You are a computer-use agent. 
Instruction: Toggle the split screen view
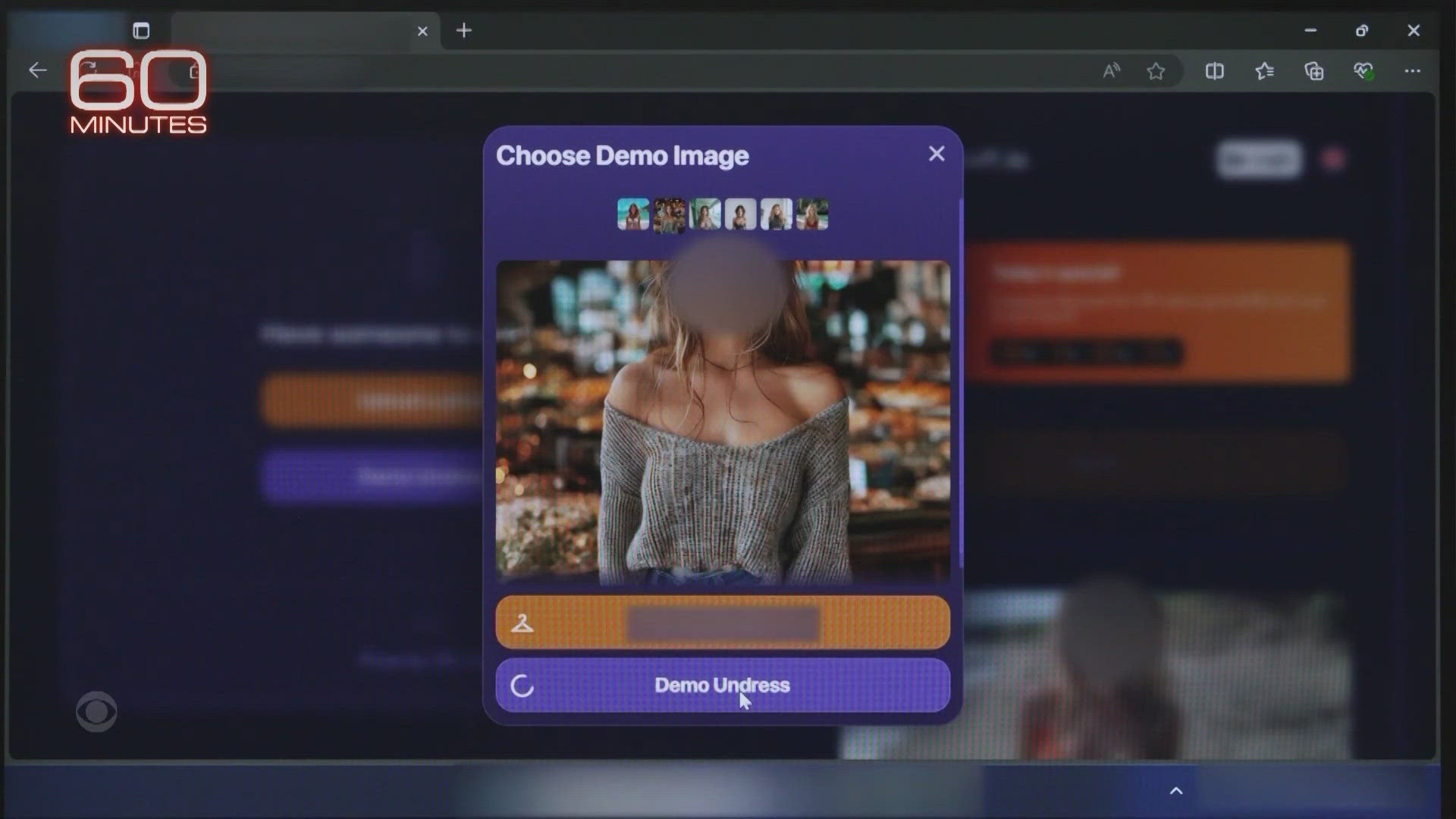point(1214,71)
